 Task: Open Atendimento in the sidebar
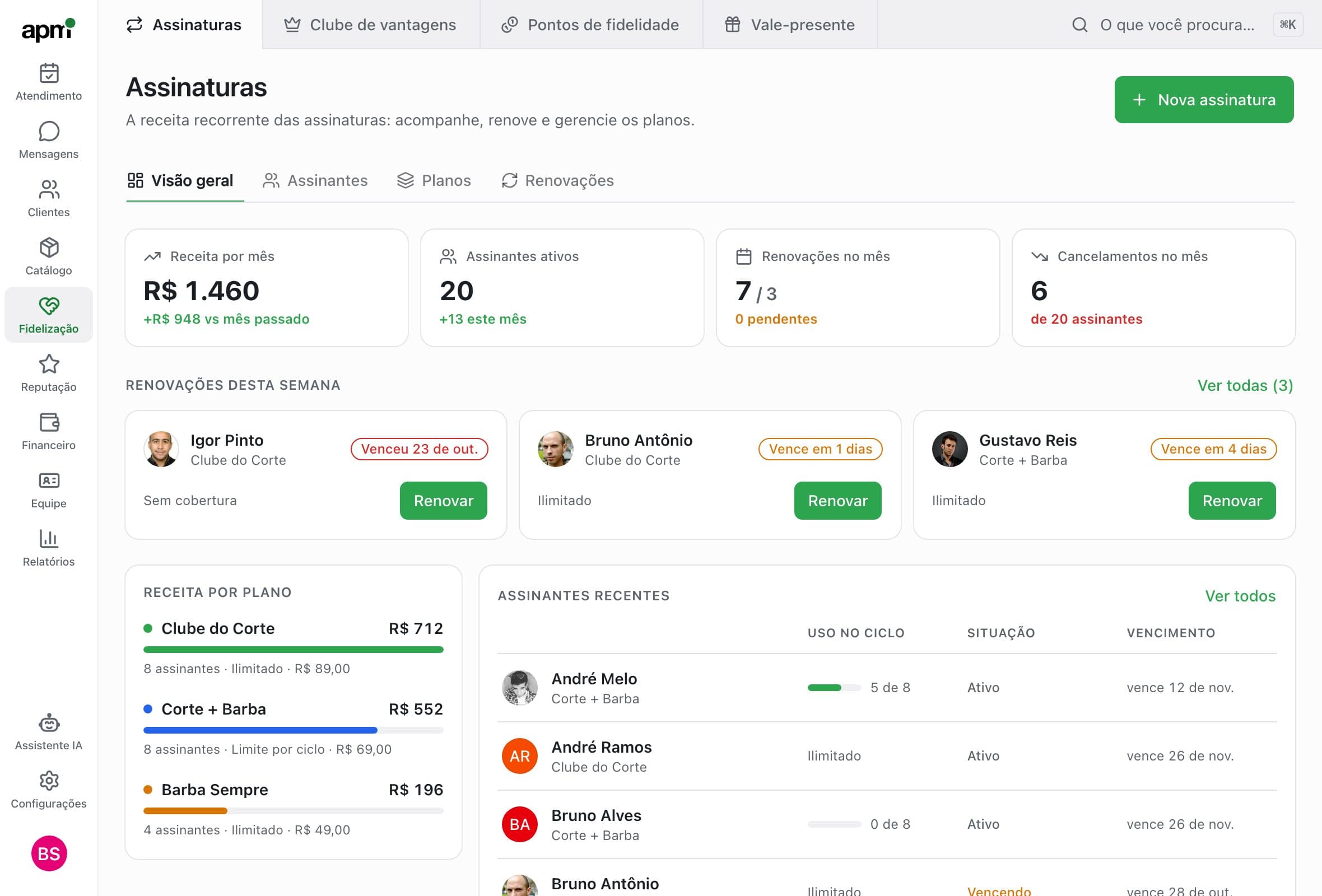[48, 82]
